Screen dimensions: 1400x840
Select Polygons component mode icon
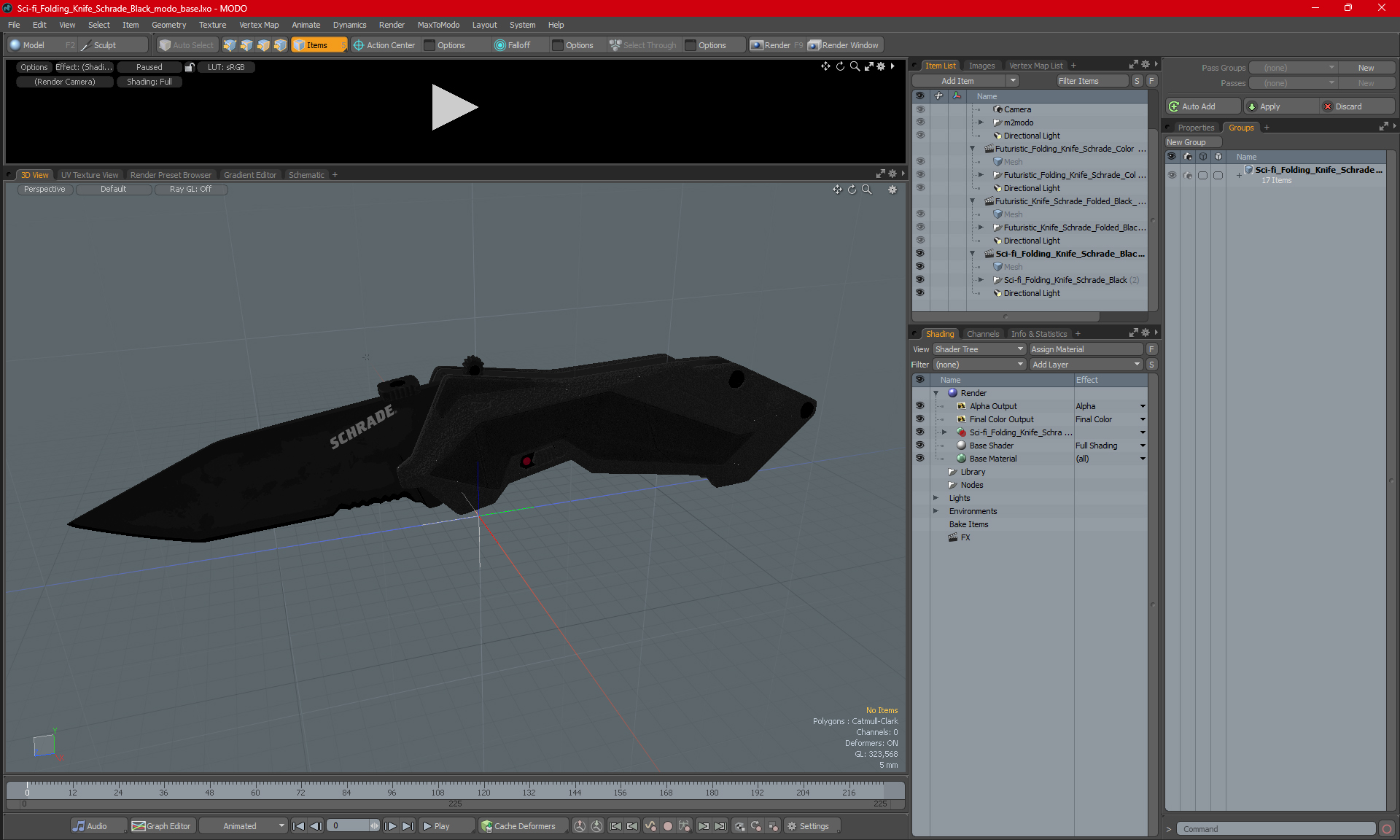(x=263, y=45)
